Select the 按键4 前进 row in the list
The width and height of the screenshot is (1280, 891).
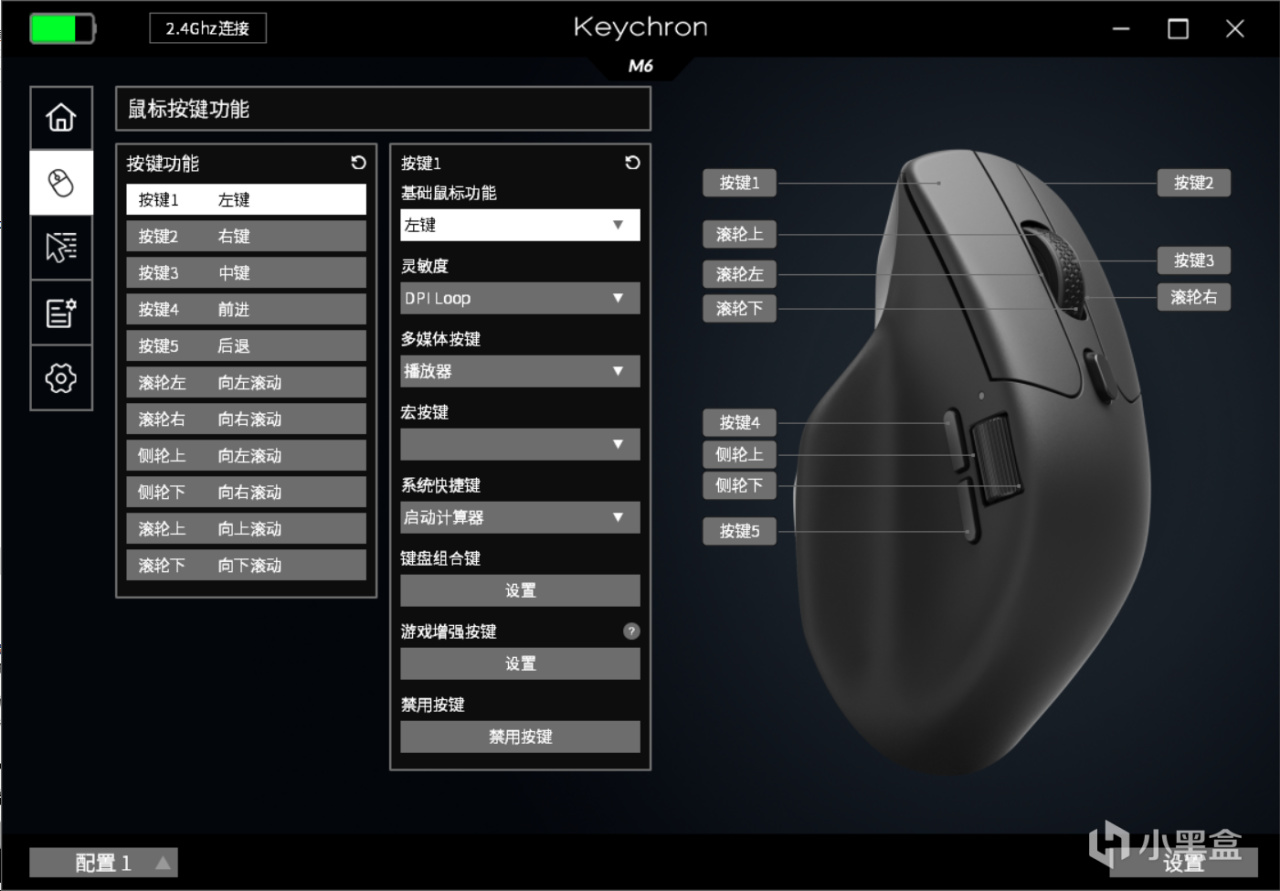(246, 310)
